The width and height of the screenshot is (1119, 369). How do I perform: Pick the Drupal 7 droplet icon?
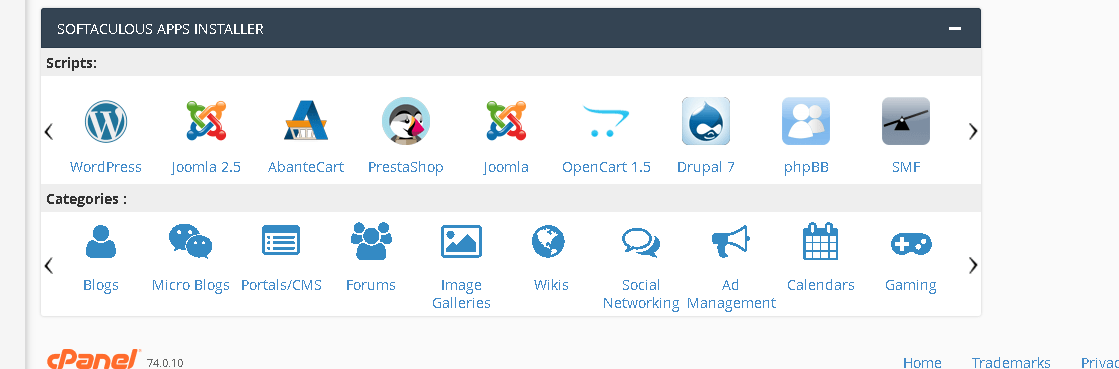(x=706, y=121)
